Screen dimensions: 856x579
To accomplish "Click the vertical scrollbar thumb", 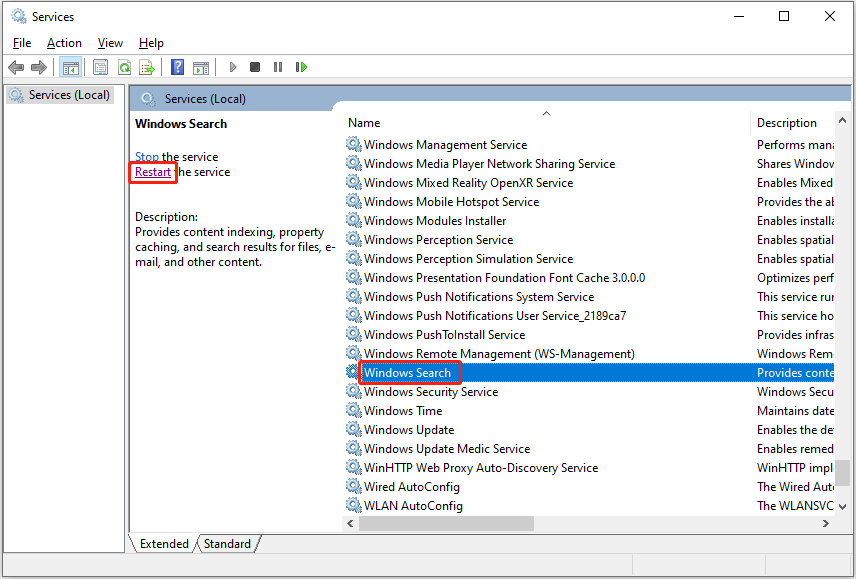I will click(842, 473).
